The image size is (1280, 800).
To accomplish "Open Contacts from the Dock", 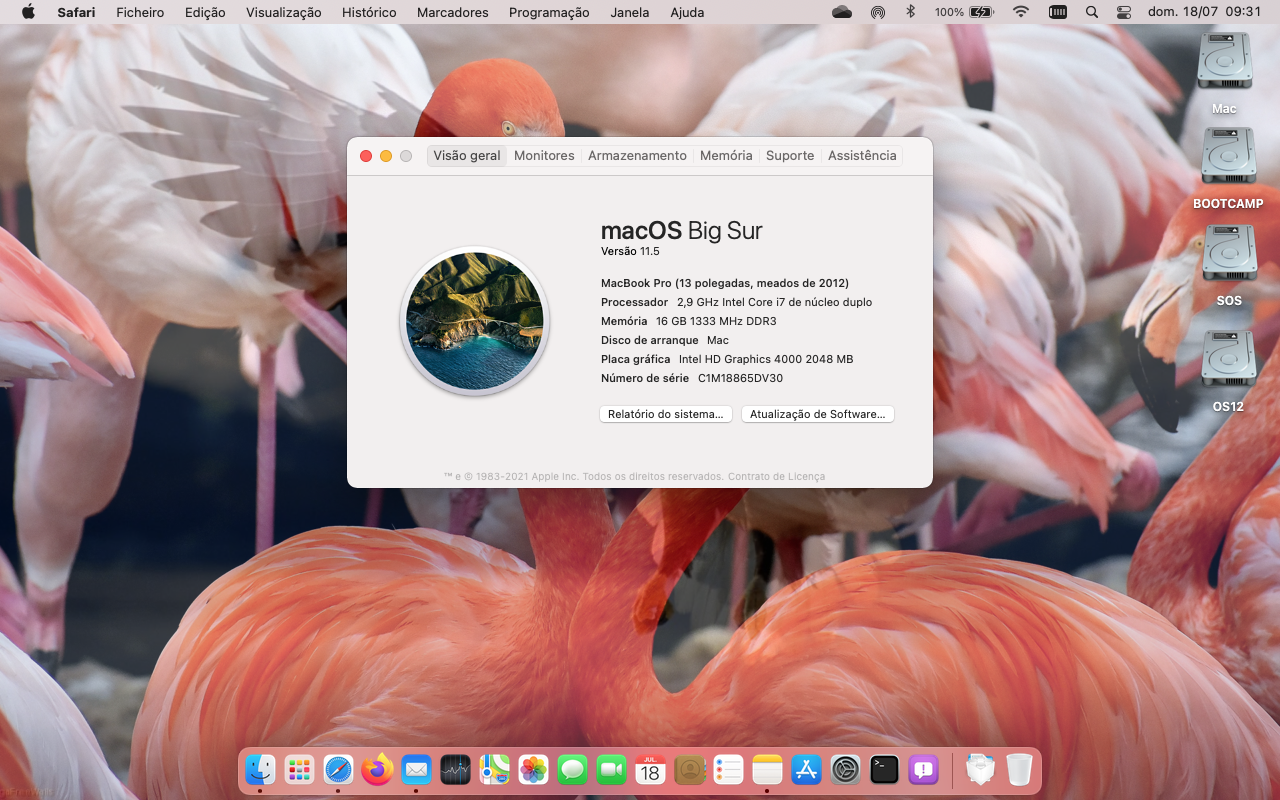I will coord(690,769).
